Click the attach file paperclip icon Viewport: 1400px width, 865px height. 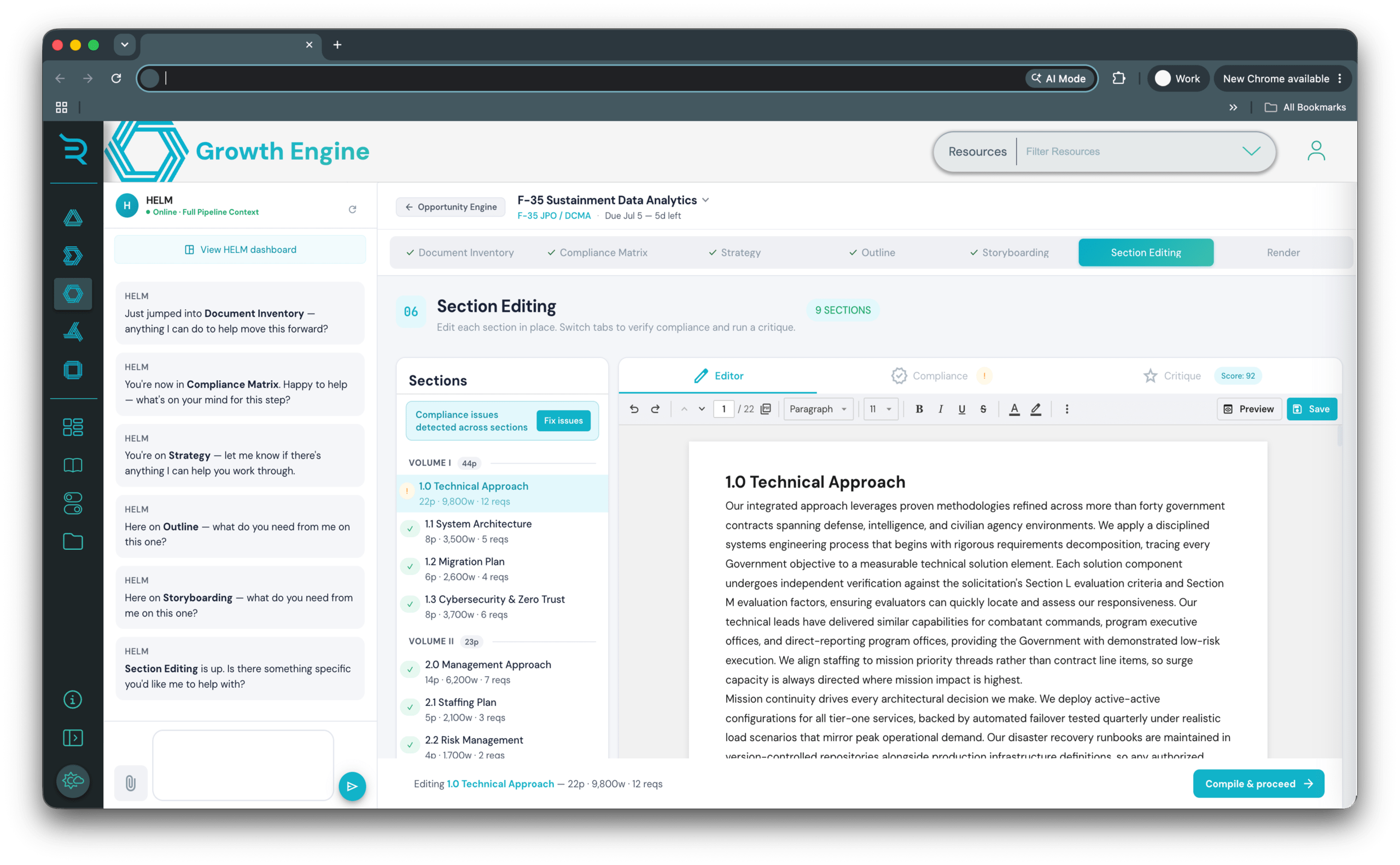(130, 782)
